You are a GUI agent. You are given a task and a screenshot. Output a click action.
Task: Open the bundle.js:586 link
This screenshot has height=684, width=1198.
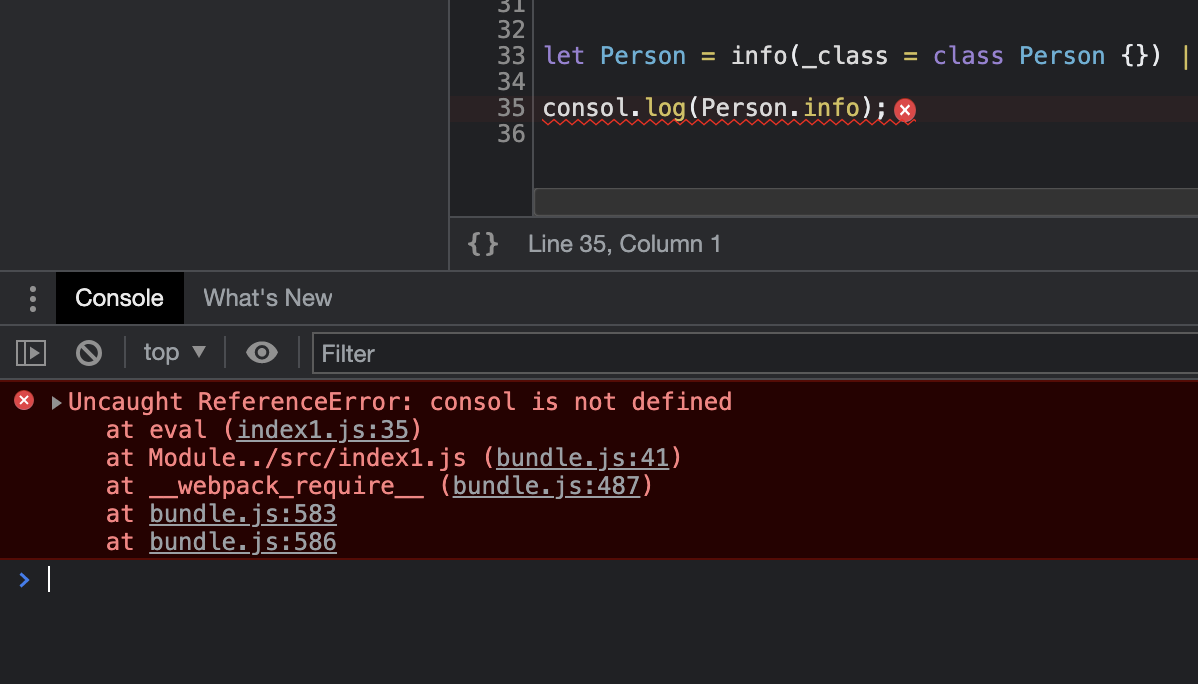point(243,542)
